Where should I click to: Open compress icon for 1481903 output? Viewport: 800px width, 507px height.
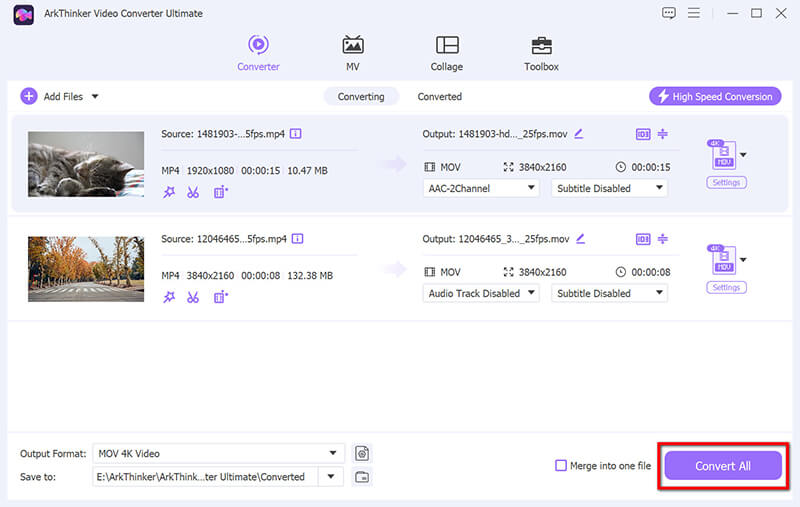tap(662, 134)
